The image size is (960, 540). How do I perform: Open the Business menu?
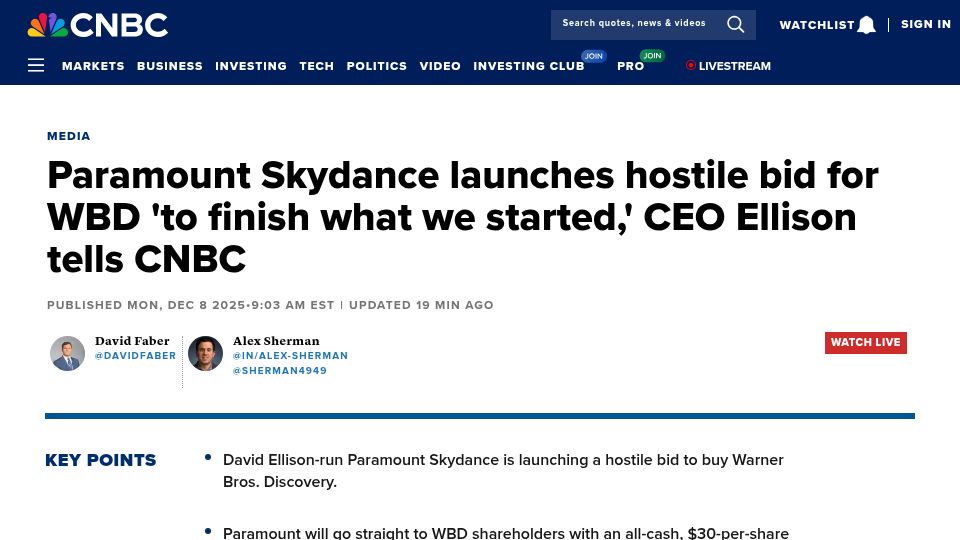click(x=170, y=66)
